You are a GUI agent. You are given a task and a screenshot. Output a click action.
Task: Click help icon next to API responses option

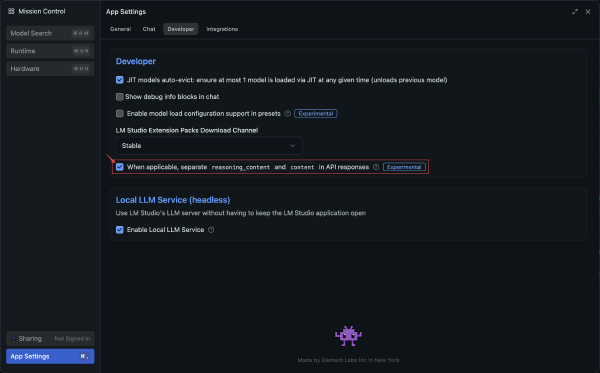(x=376, y=167)
